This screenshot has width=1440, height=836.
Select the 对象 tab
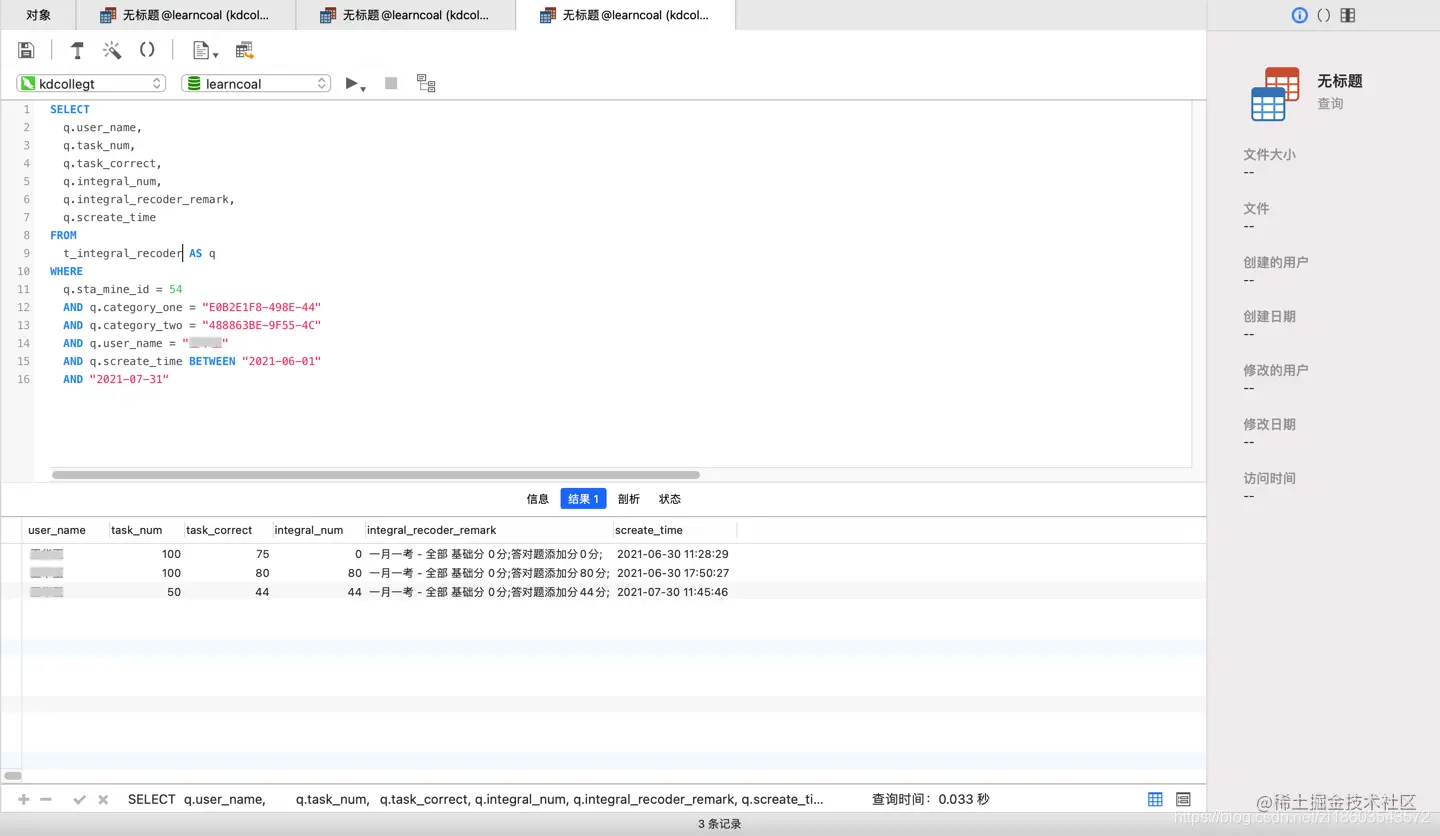39,15
